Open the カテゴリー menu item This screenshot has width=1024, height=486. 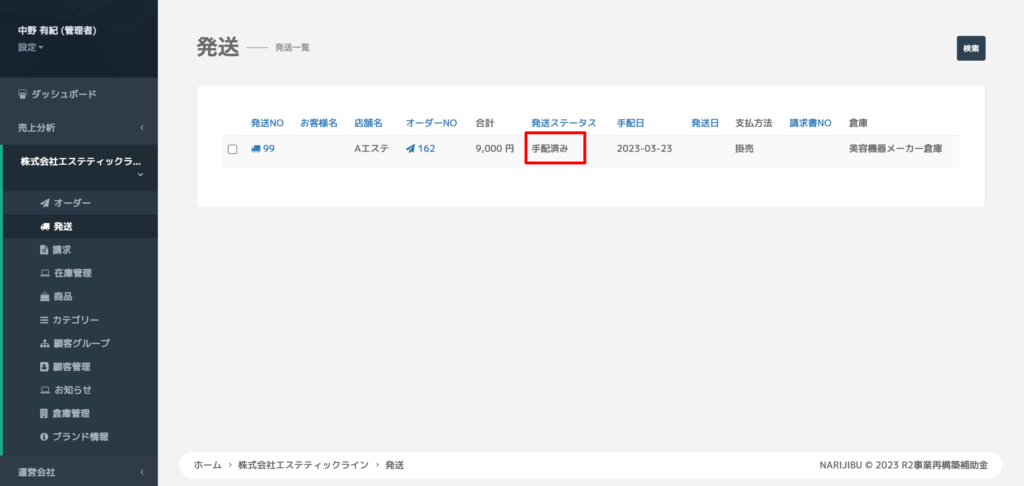point(75,320)
